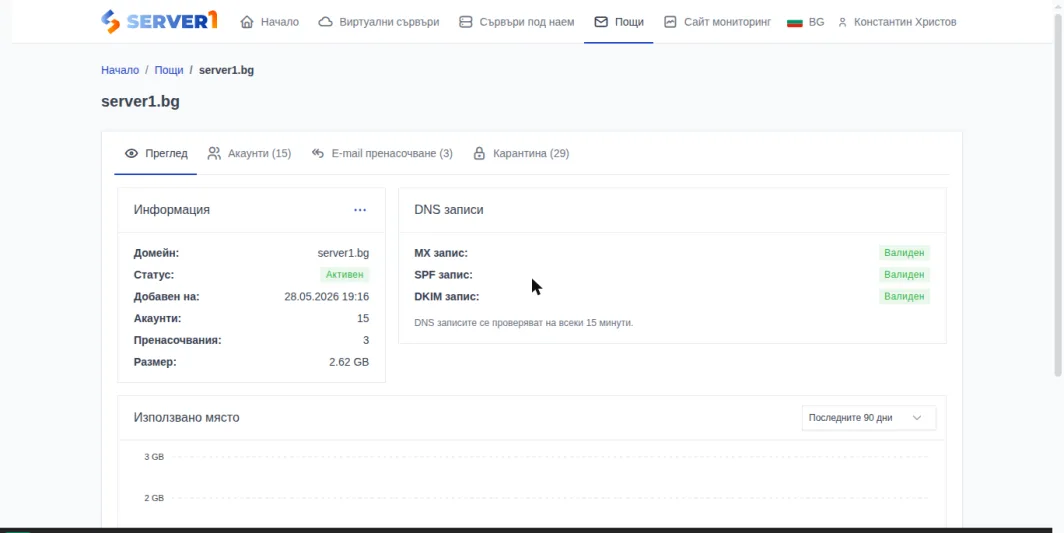Viewport: 1064px width, 533px height.
Task: Open Сървъри под наем menu item
Action: pos(516,22)
